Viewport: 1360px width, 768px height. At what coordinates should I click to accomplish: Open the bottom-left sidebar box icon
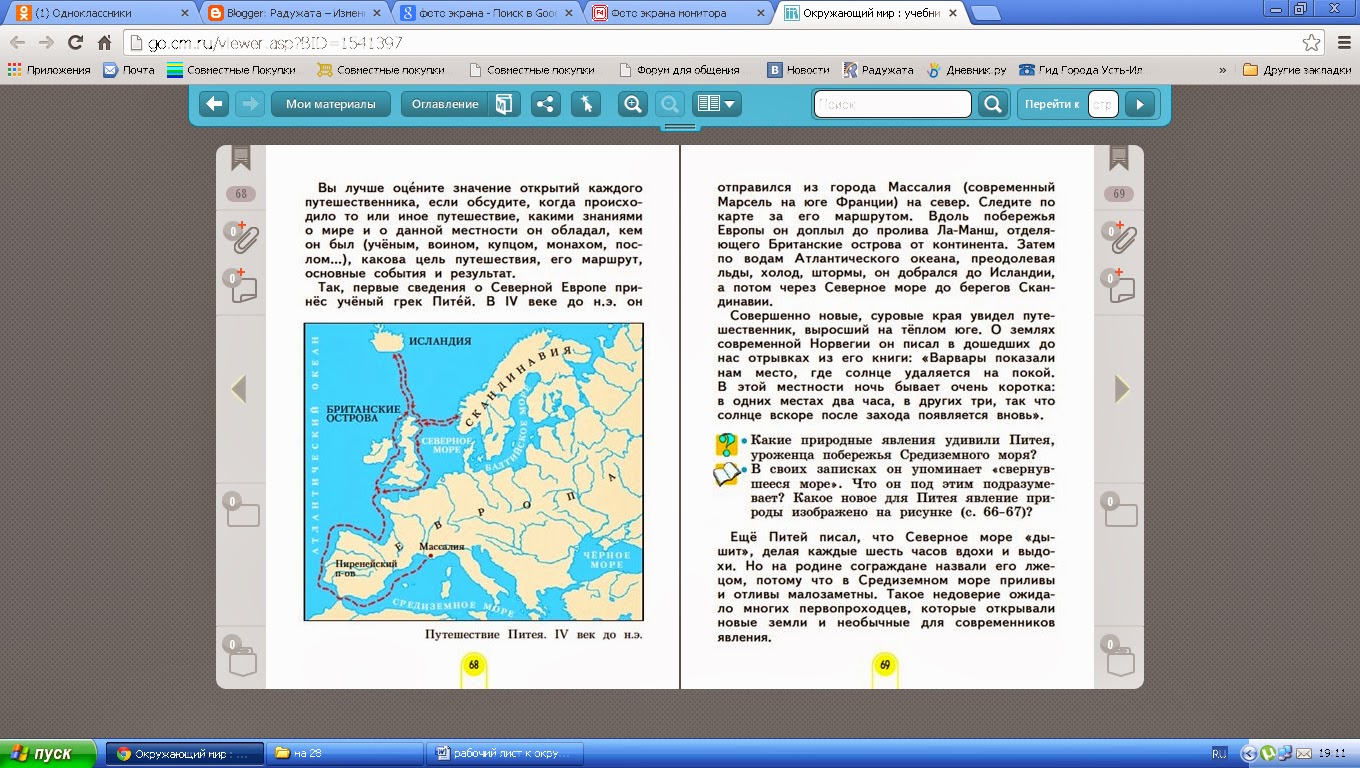pos(241,657)
